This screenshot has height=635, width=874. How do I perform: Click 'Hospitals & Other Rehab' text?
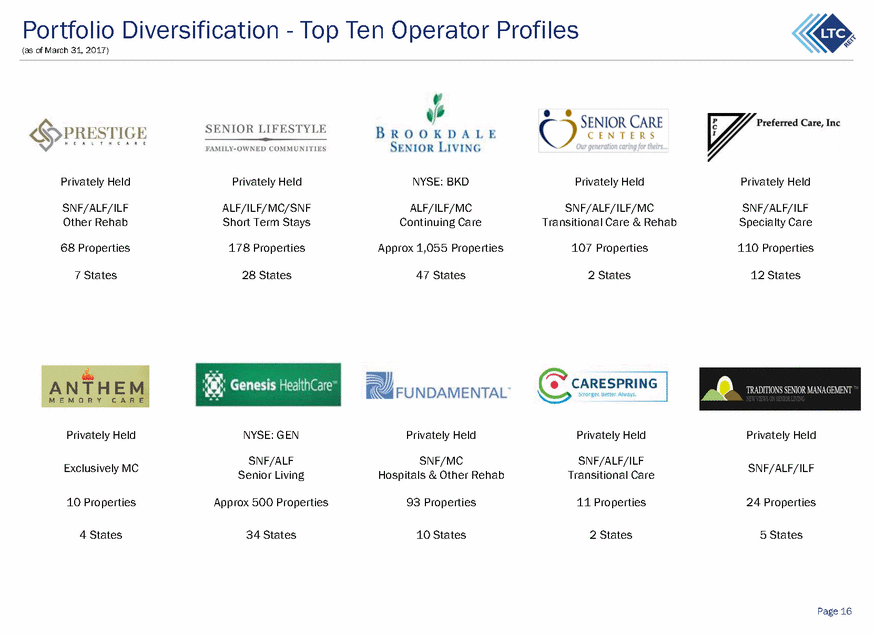pyautogui.click(x=441, y=475)
